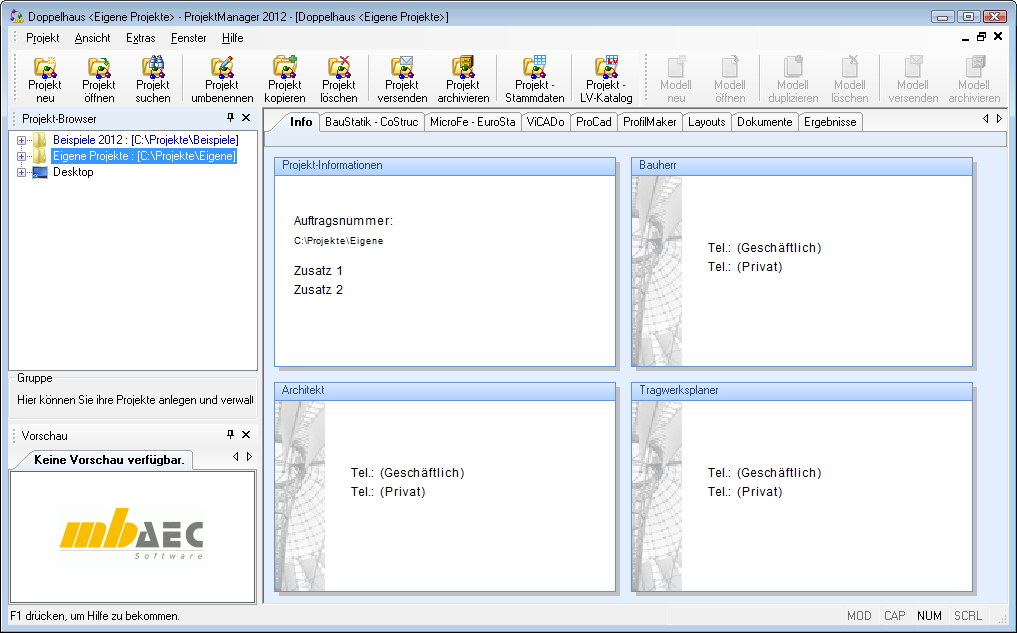Open the Extras menu
This screenshot has width=1017, height=633.
(141, 38)
